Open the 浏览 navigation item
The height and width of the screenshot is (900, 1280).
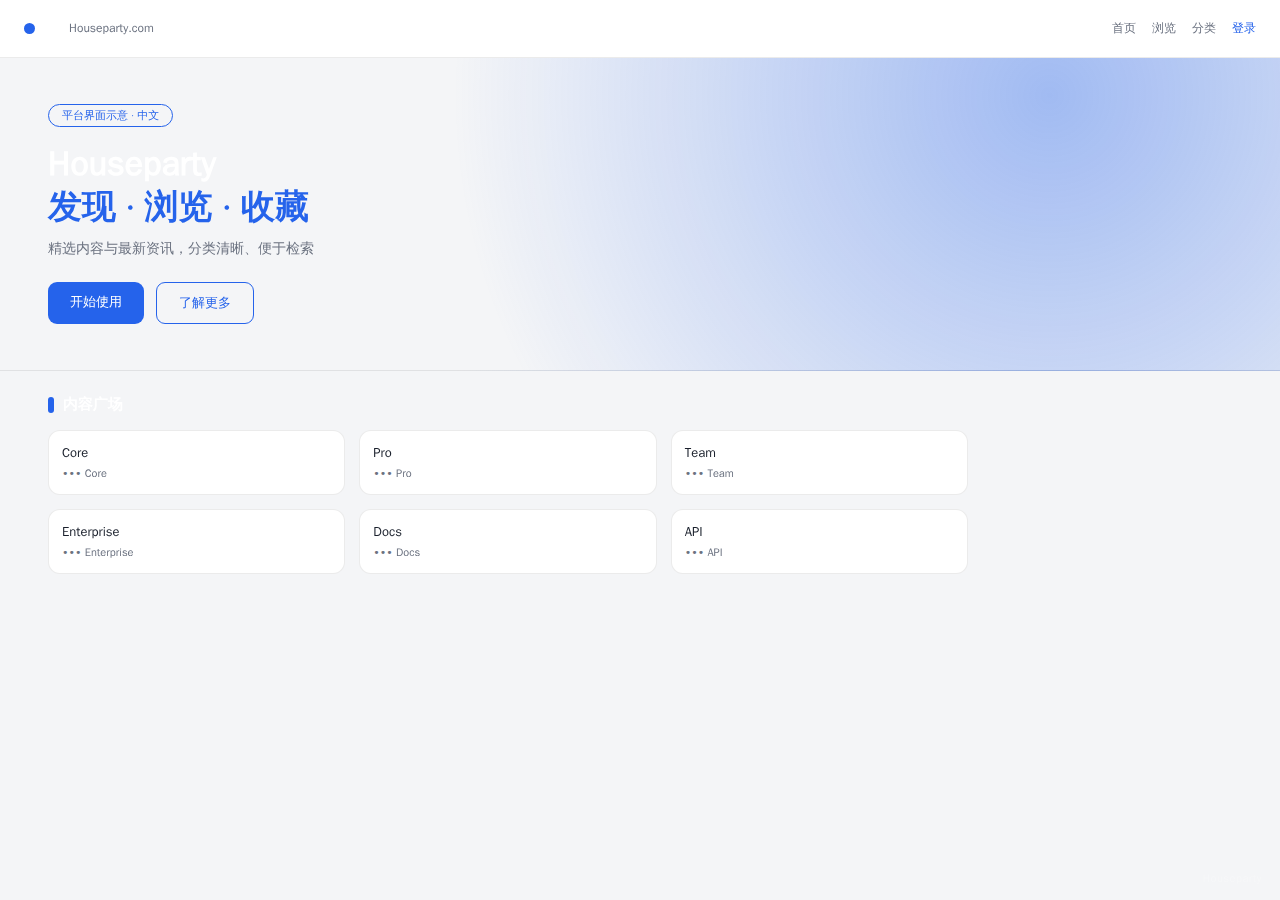coord(1164,28)
